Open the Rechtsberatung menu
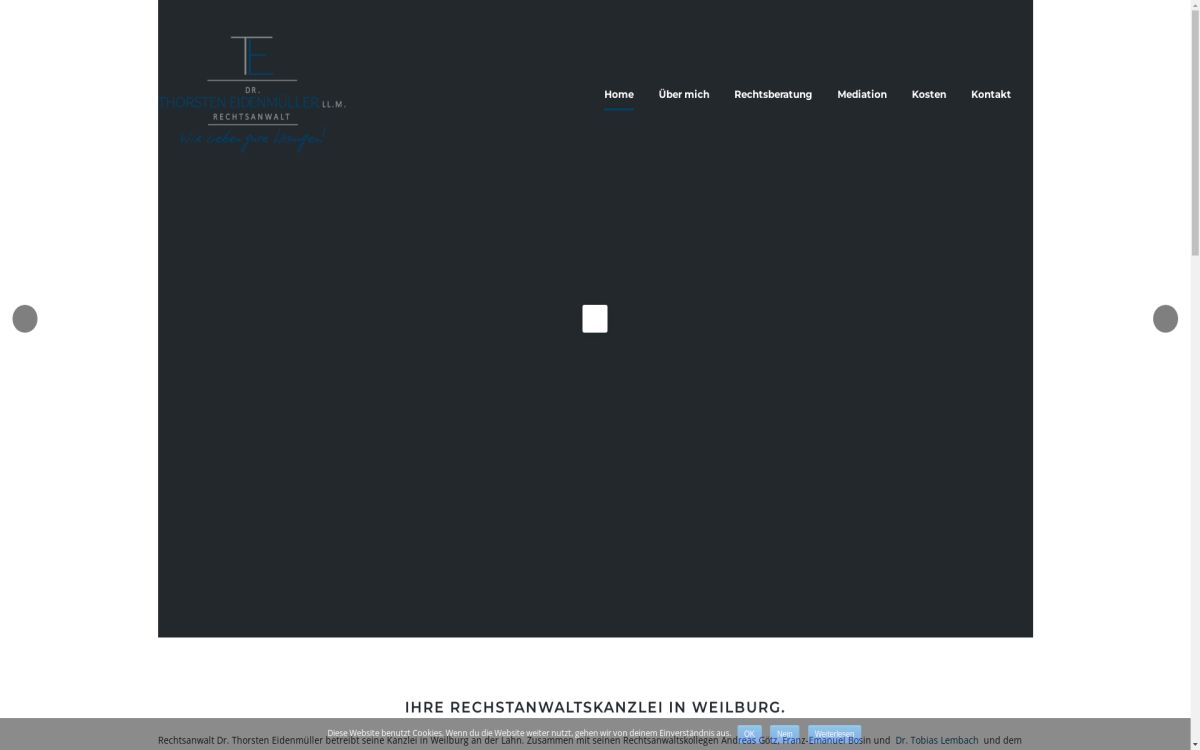Viewport: 1200px width, 750px height. coord(772,95)
